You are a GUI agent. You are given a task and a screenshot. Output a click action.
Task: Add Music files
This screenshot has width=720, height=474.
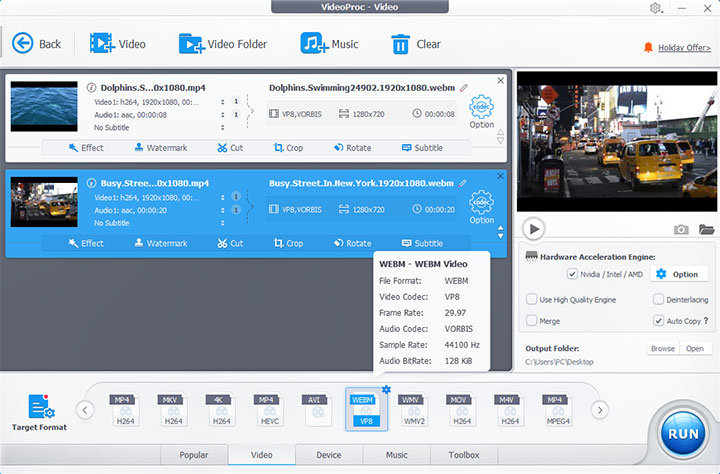[x=329, y=44]
